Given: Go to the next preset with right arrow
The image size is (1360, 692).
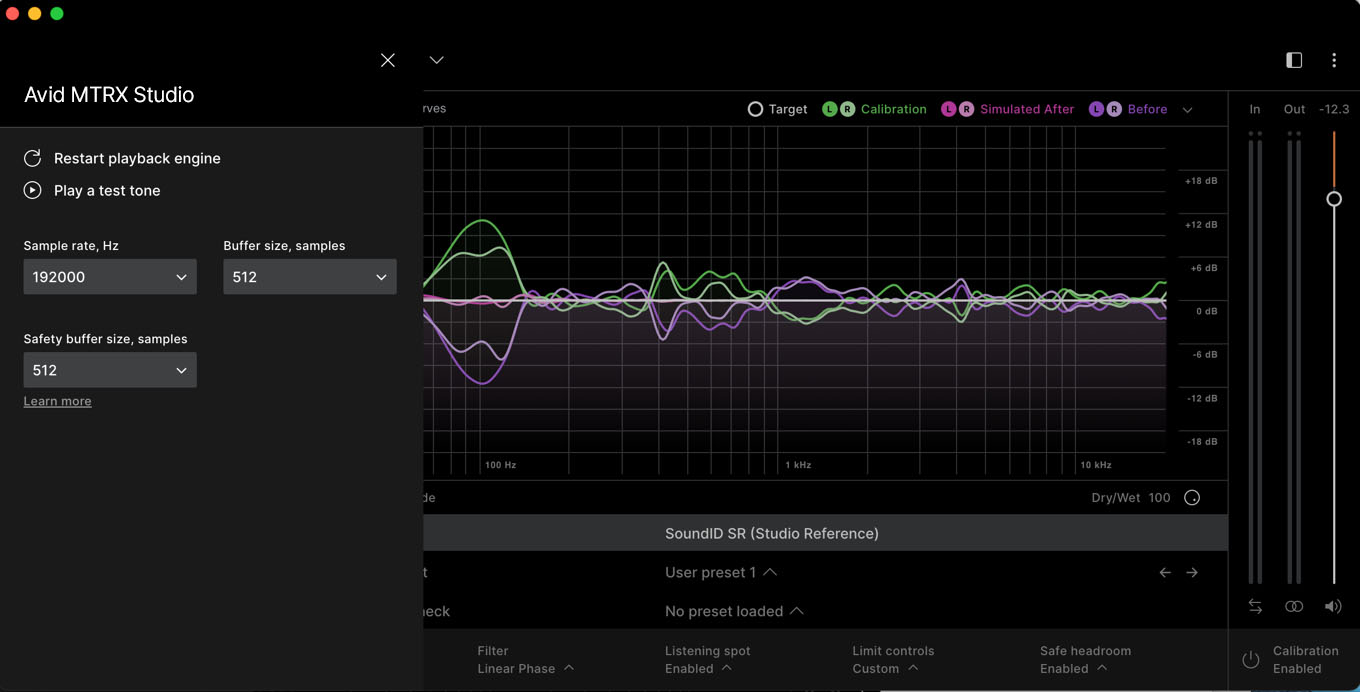Looking at the screenshot, I should tap(1192, 572).
